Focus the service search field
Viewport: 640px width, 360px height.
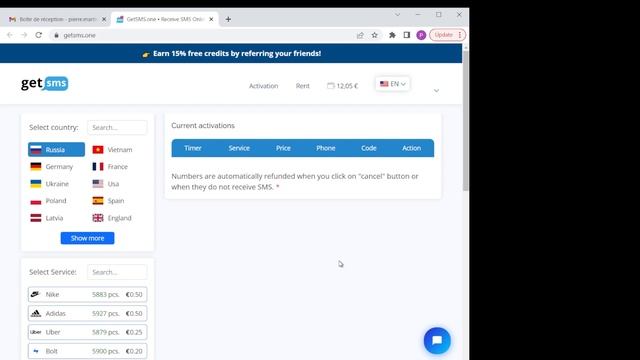tap(117, 272)
